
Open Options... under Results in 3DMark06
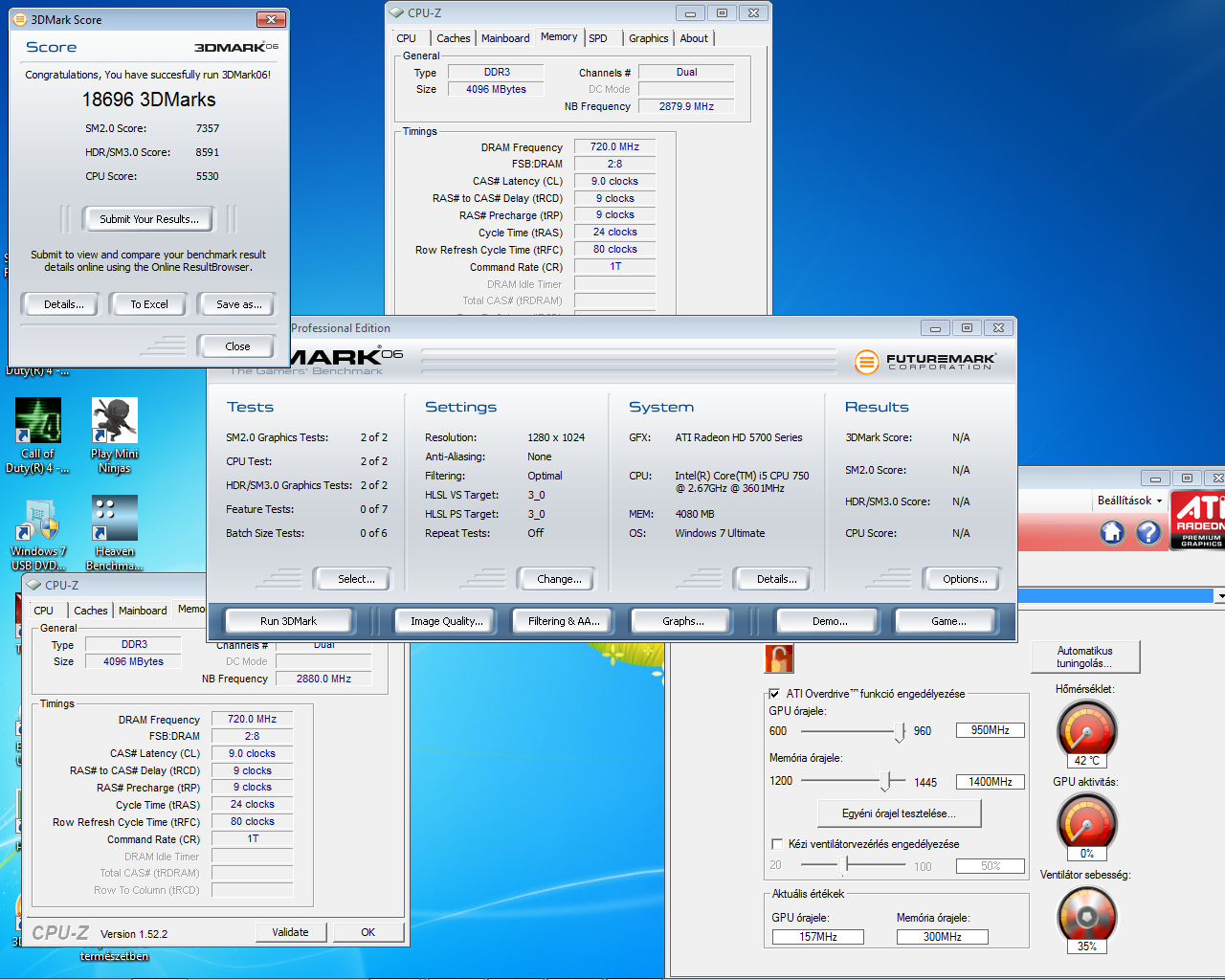pyautogui.click(x=965, y=579)
